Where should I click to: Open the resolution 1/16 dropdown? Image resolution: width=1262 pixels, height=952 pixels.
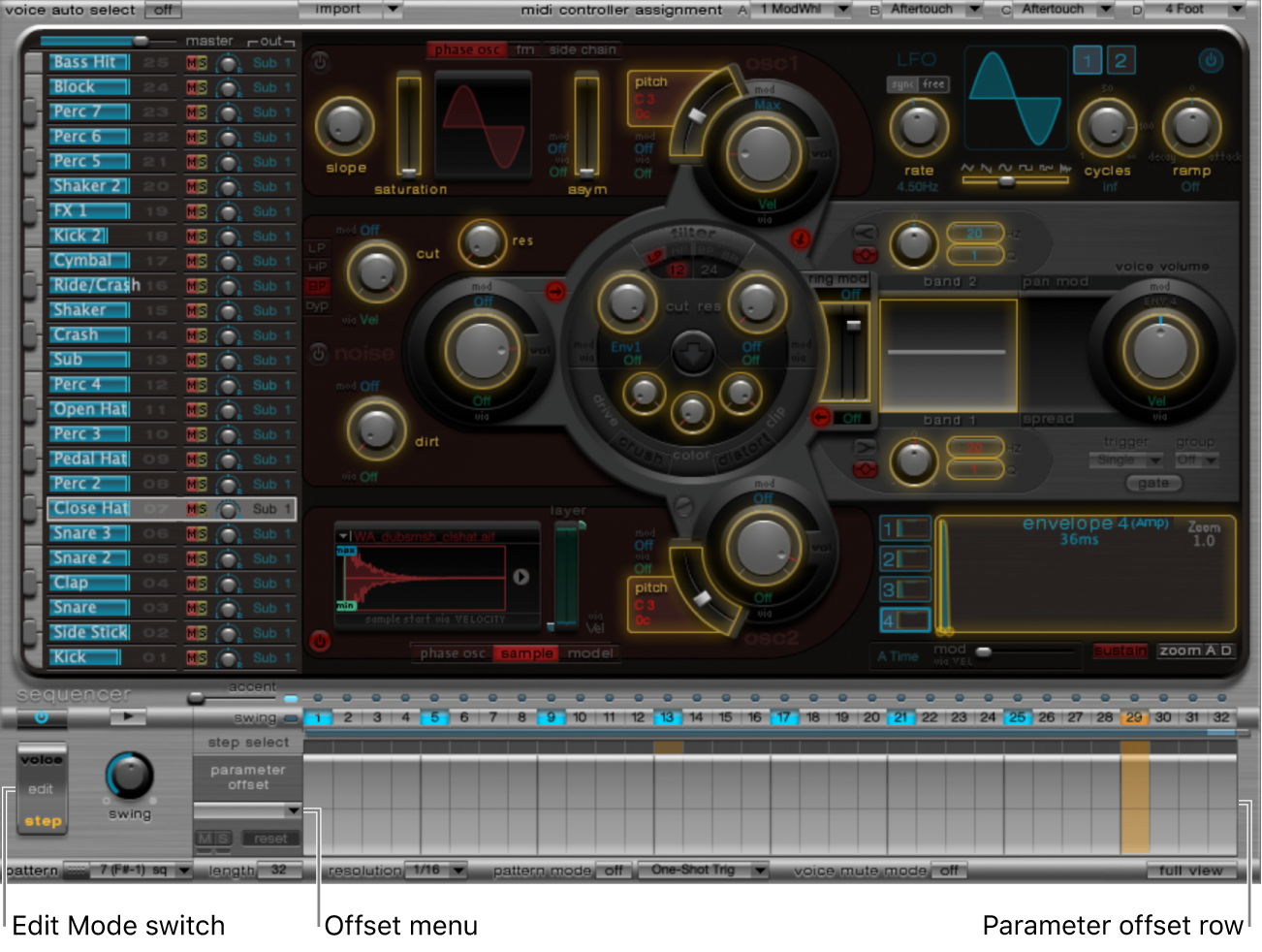tap(438, 871)
